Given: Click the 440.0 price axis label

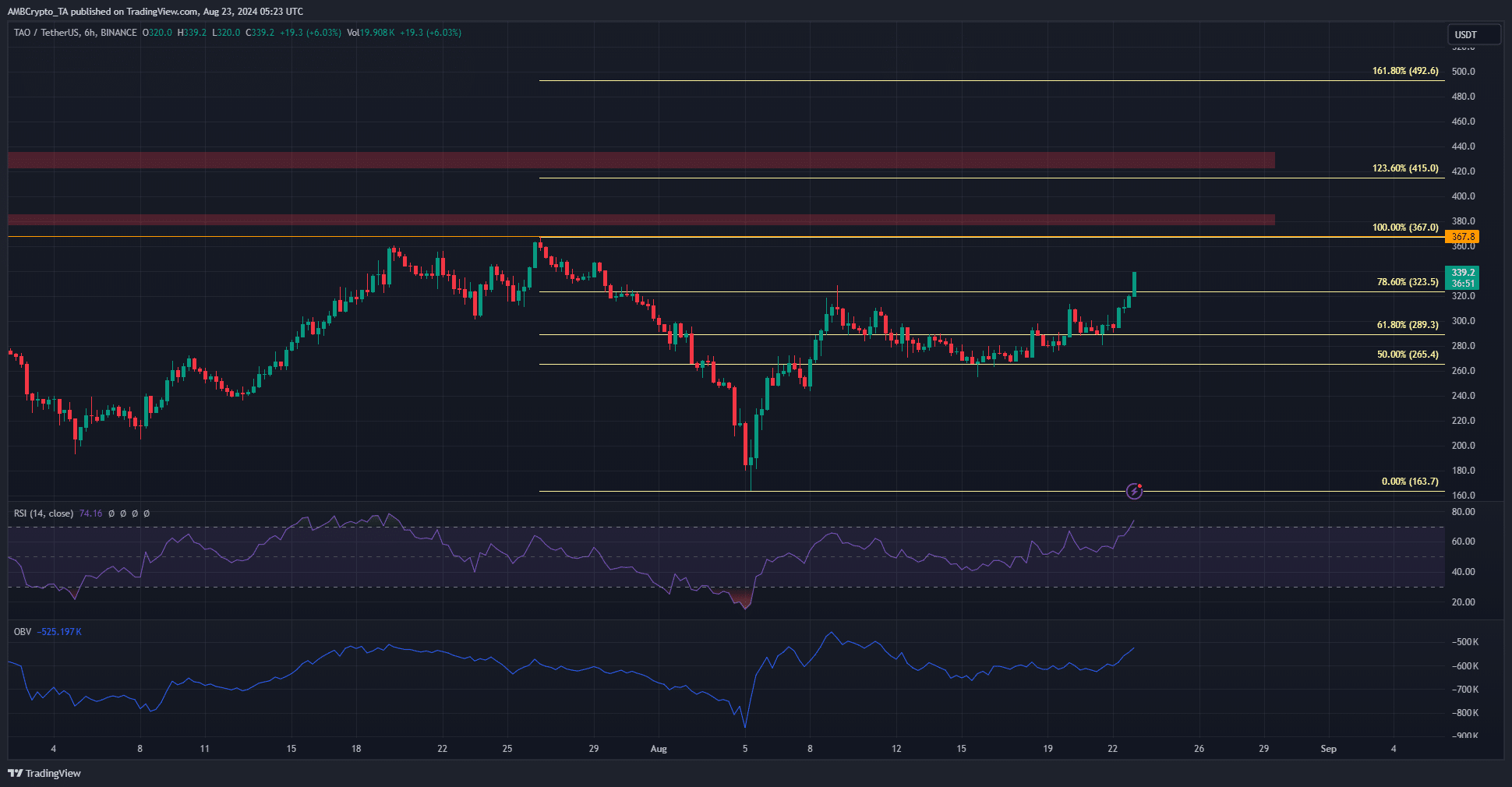Looking at the screenshot, I should (1463, 146).
